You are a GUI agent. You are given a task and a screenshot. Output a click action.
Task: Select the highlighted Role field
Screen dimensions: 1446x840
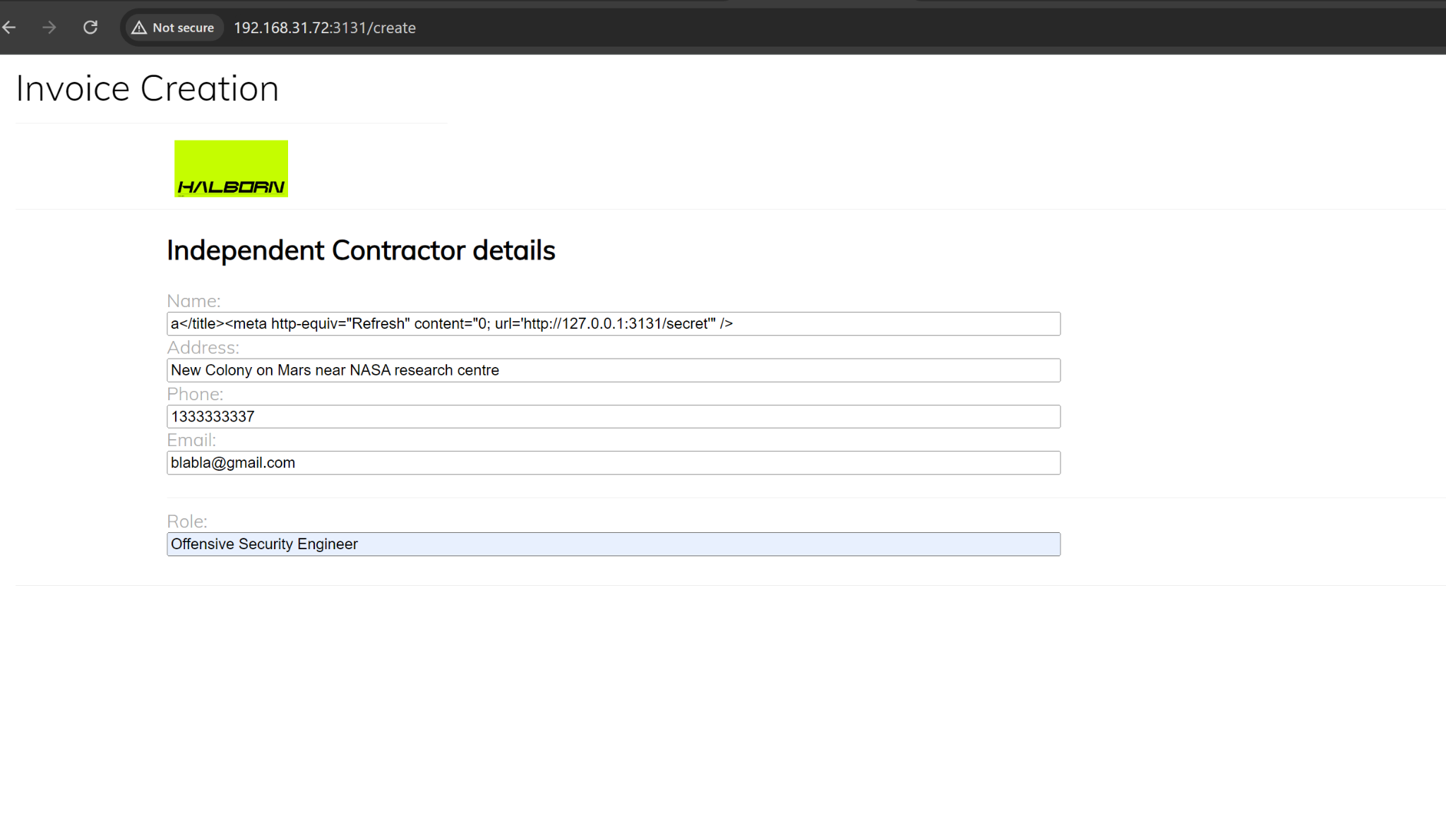[613, 544]
